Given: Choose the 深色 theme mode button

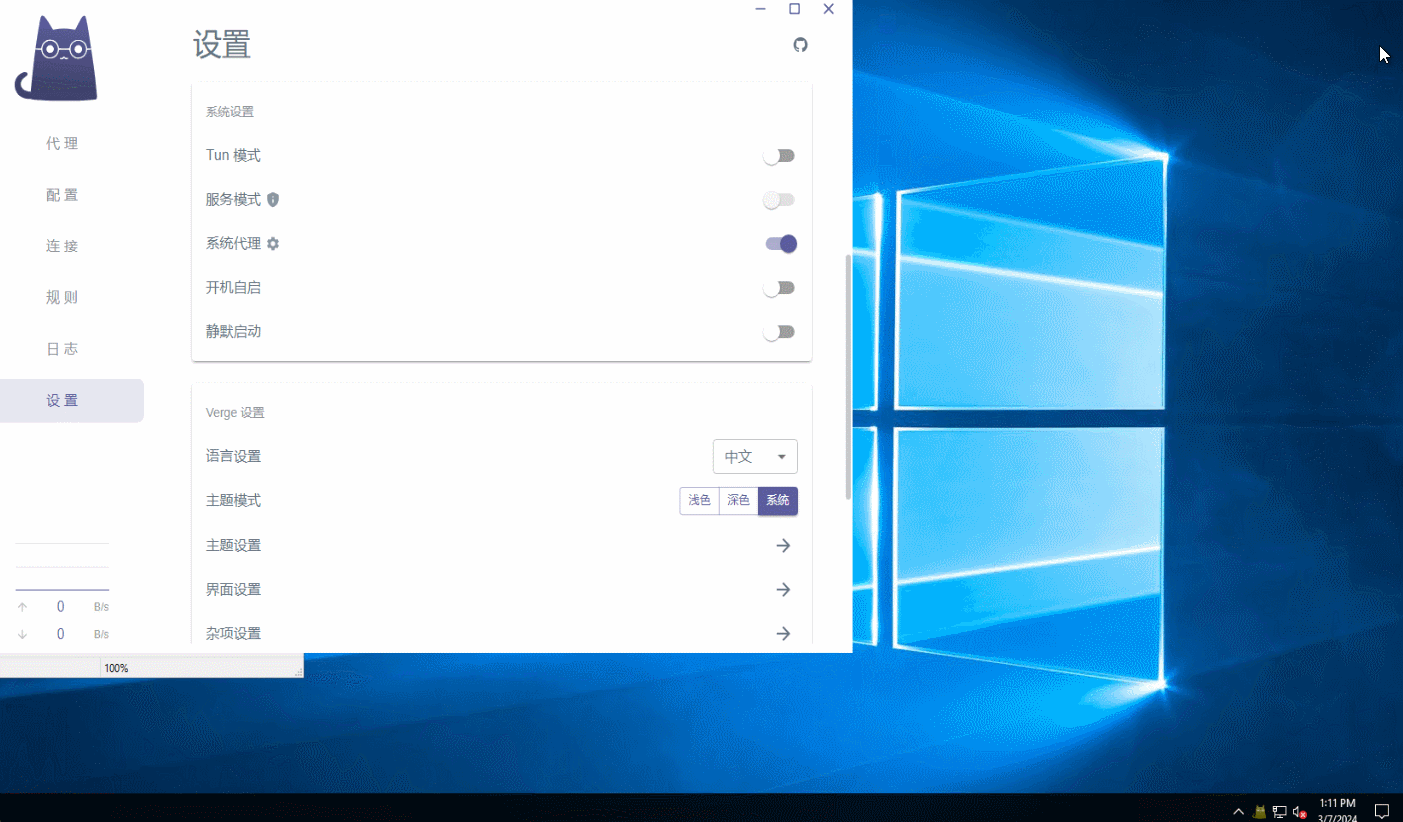Looking at the screenshot, I should click(738, 501).
